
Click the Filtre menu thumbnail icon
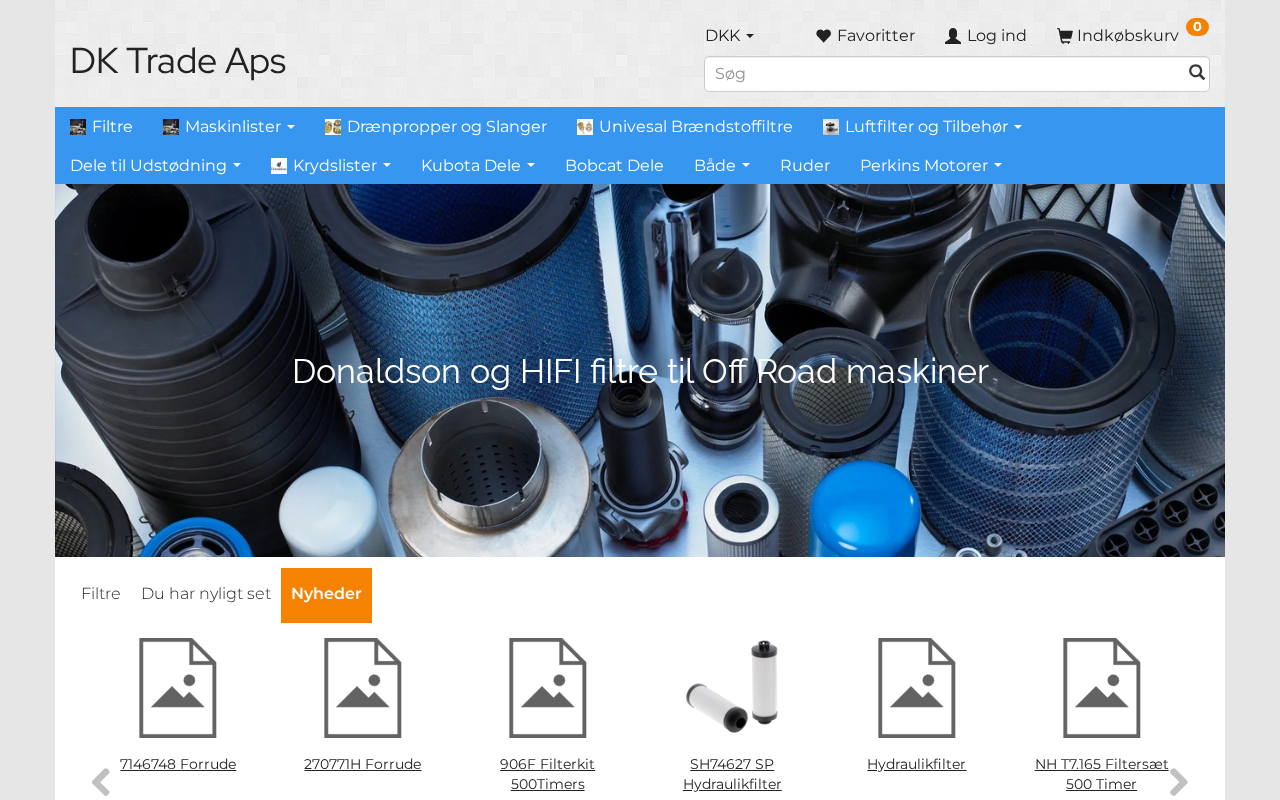(x=78, y=127)
